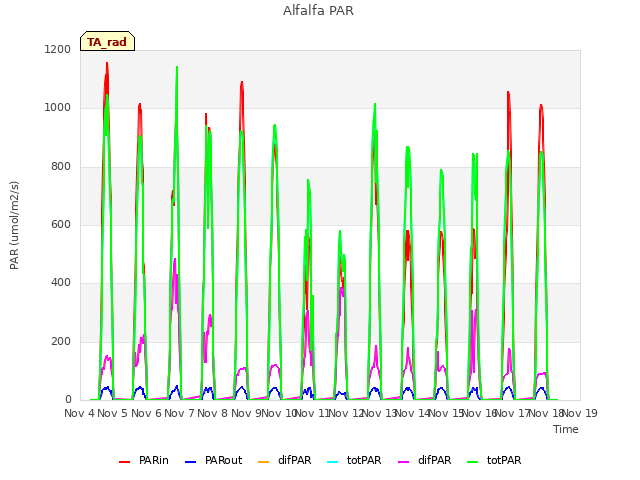Screen dimensions: 640x480
Task: Click the Nov 7 x-axis label
Action: pyautogui.click(x=179, y=413)
